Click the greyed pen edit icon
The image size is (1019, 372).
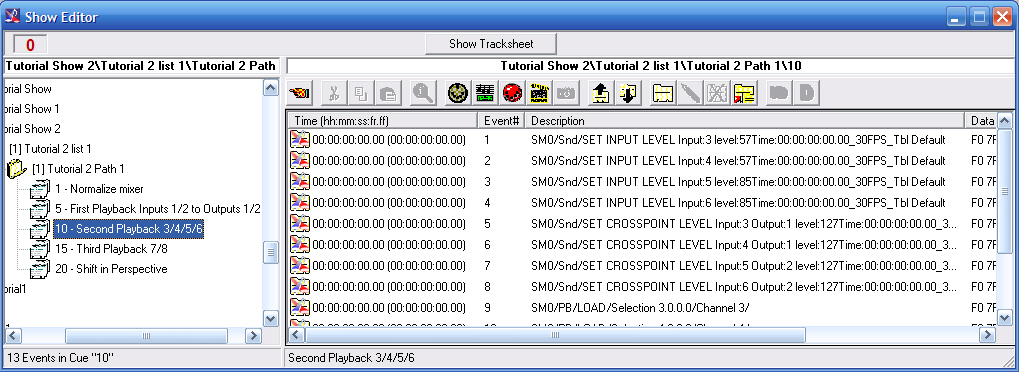pyautogui.click(x=690, y=93)
